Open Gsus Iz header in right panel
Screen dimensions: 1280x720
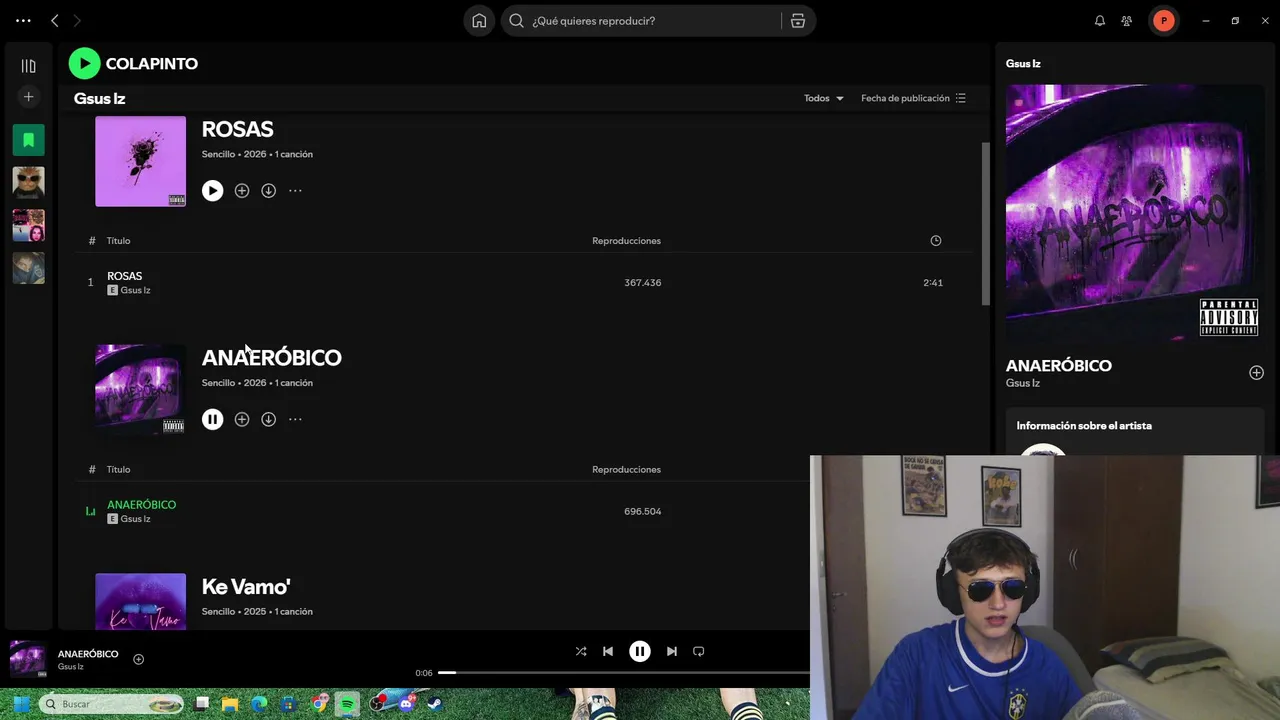tap(1023, 64)
